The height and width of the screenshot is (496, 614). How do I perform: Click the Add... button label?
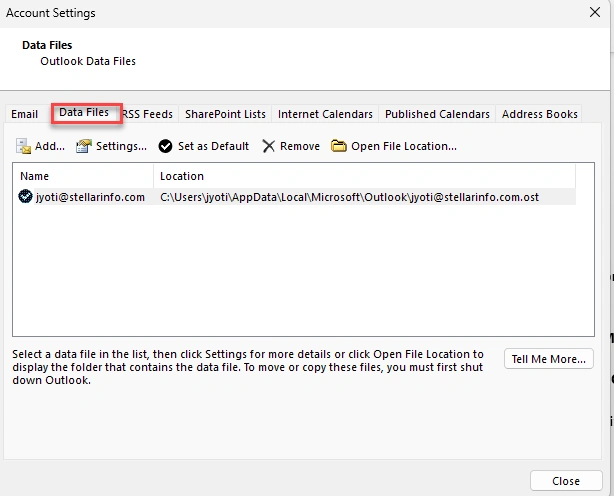50,146
